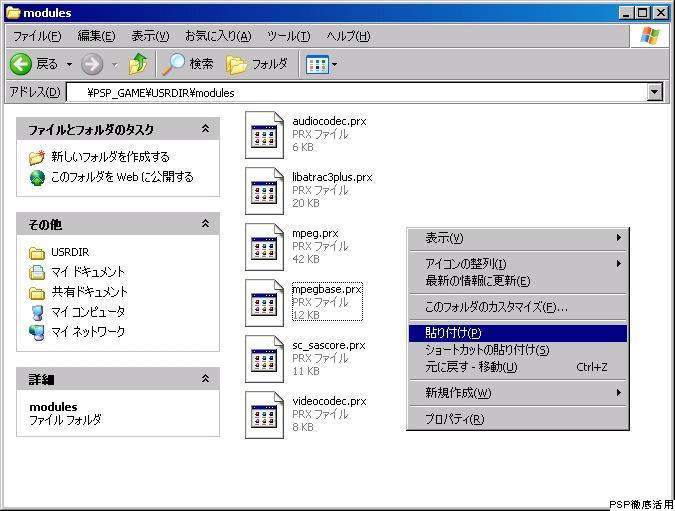The image size is (675, 511).
Task: Click the Web publish globe icon
Action: pos(37,177)
